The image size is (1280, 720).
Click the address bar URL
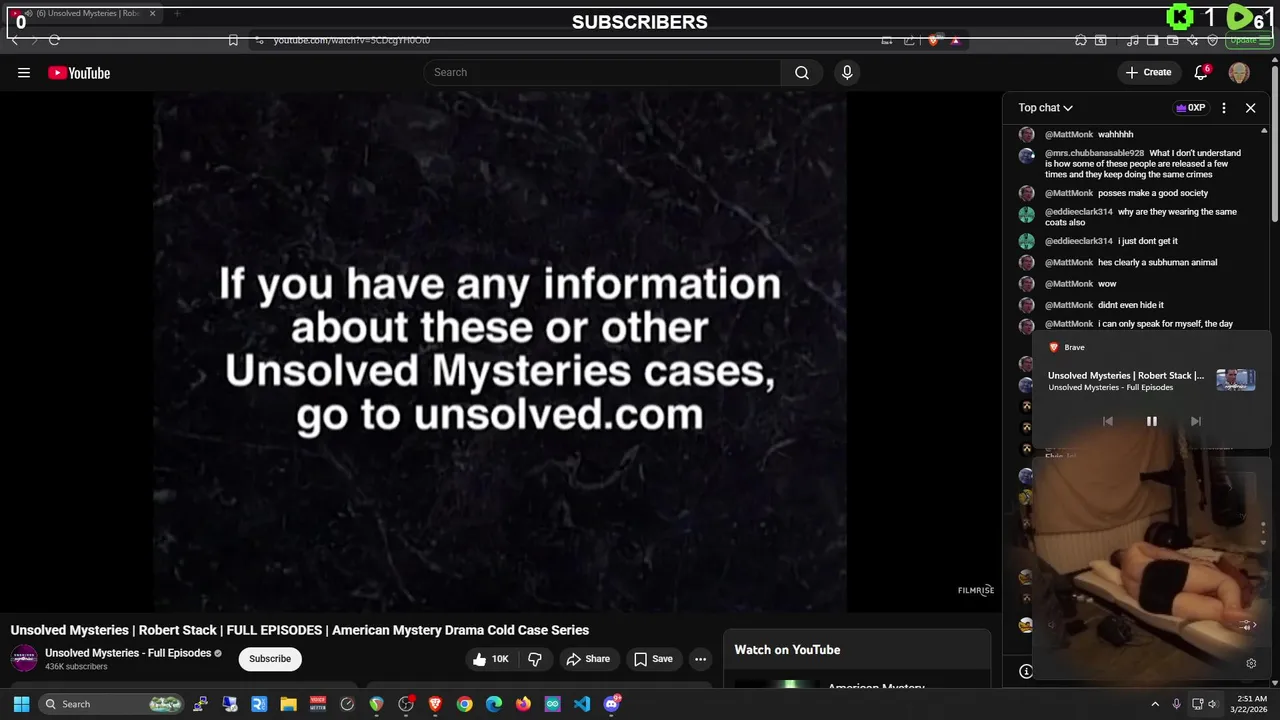[352, 40]
